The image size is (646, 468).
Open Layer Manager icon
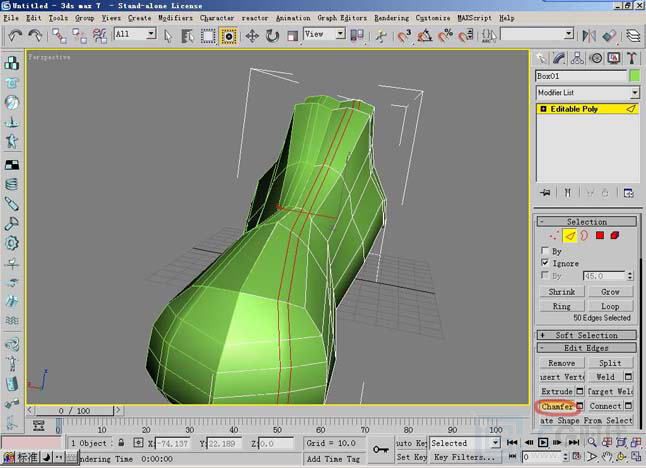633,36
